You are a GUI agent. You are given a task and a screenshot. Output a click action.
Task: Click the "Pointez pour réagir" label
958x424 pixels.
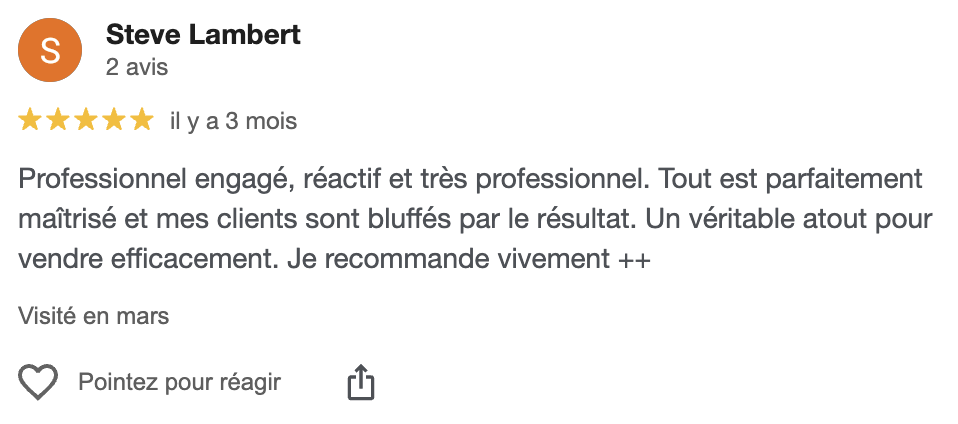(180, 382)
